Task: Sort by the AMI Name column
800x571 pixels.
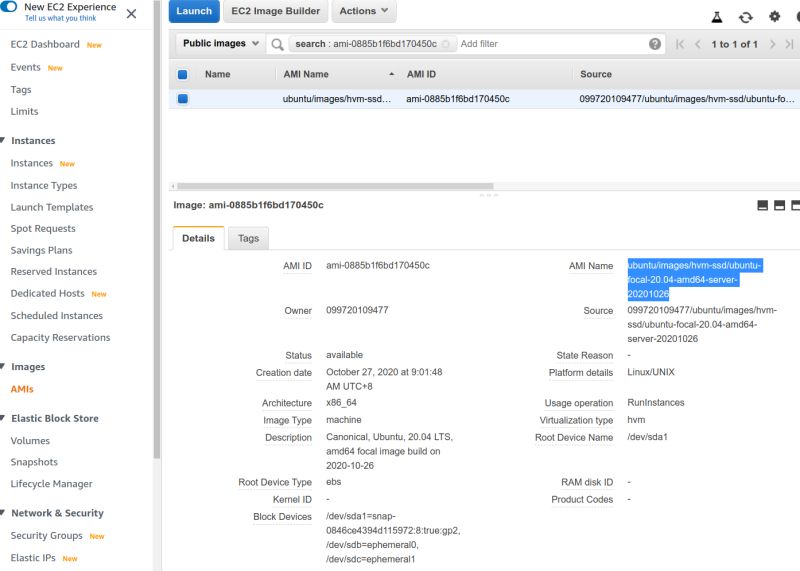Action: tap(306, 75)
